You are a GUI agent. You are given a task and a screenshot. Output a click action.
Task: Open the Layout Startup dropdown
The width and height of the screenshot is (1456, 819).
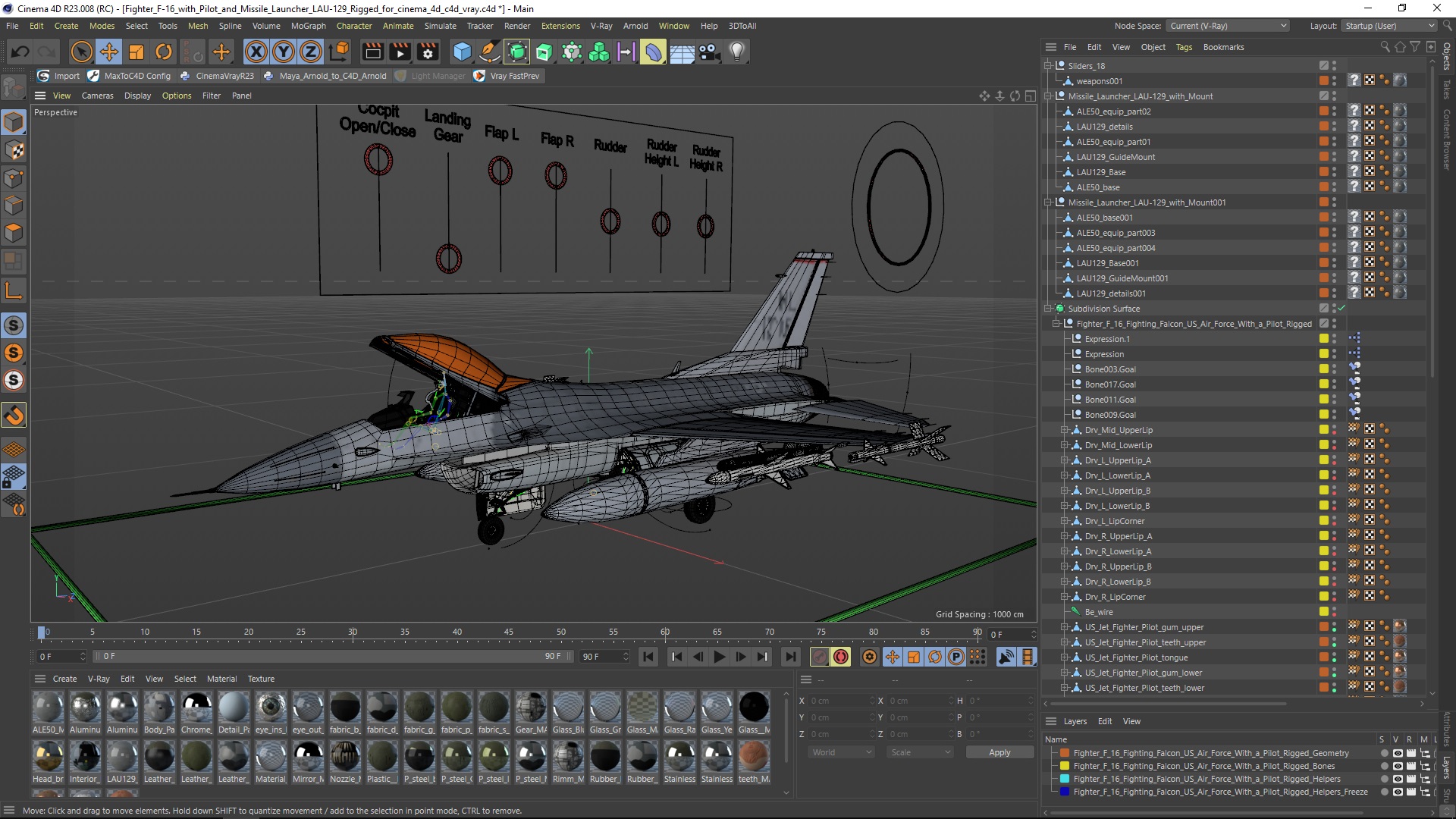1389,26
